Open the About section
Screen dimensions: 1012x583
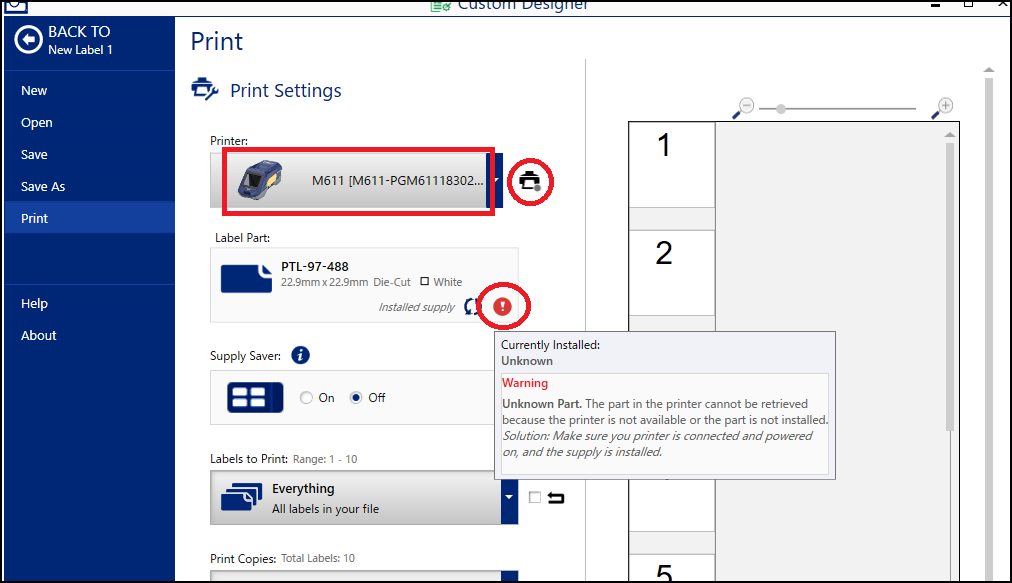39,336
